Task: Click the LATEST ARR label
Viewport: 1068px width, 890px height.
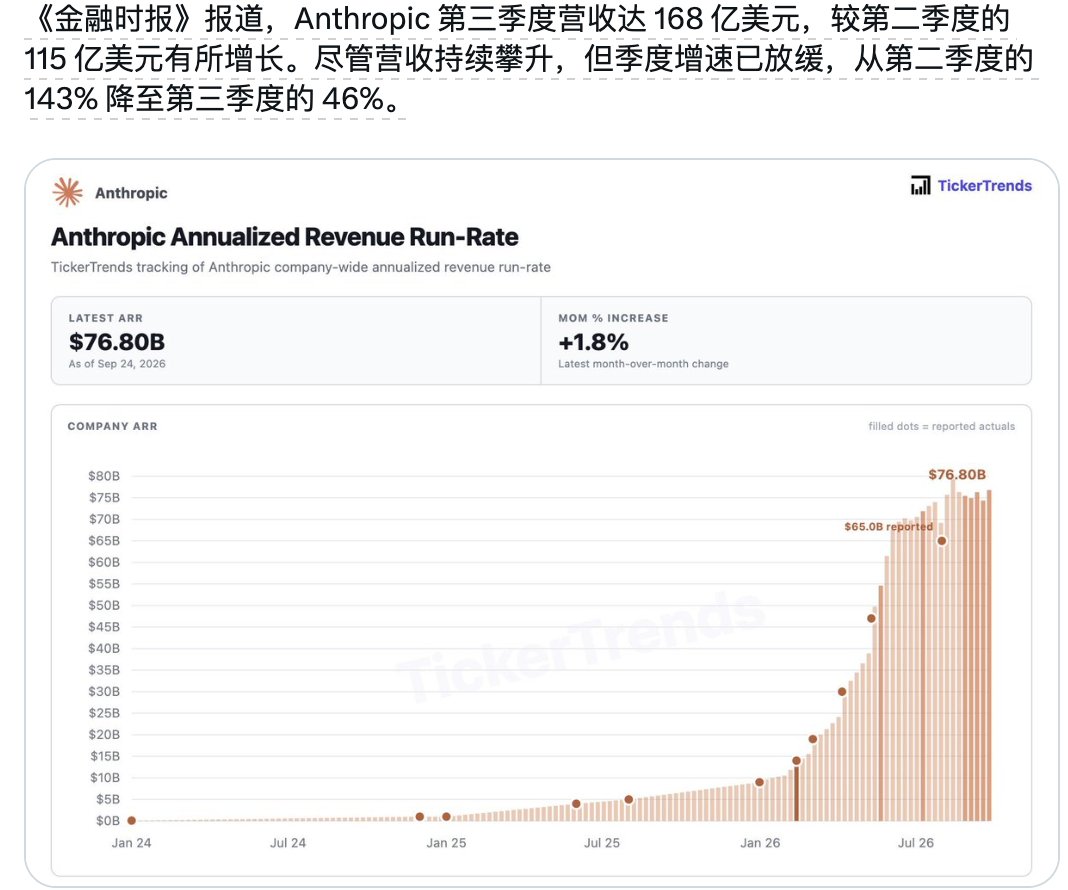Action: [106, 318]
